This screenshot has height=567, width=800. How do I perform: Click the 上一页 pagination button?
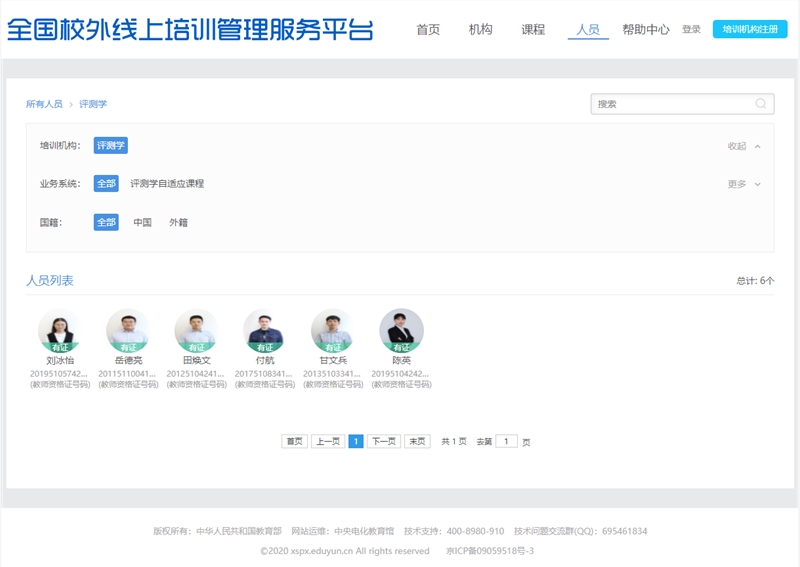(x=328, y=441)
